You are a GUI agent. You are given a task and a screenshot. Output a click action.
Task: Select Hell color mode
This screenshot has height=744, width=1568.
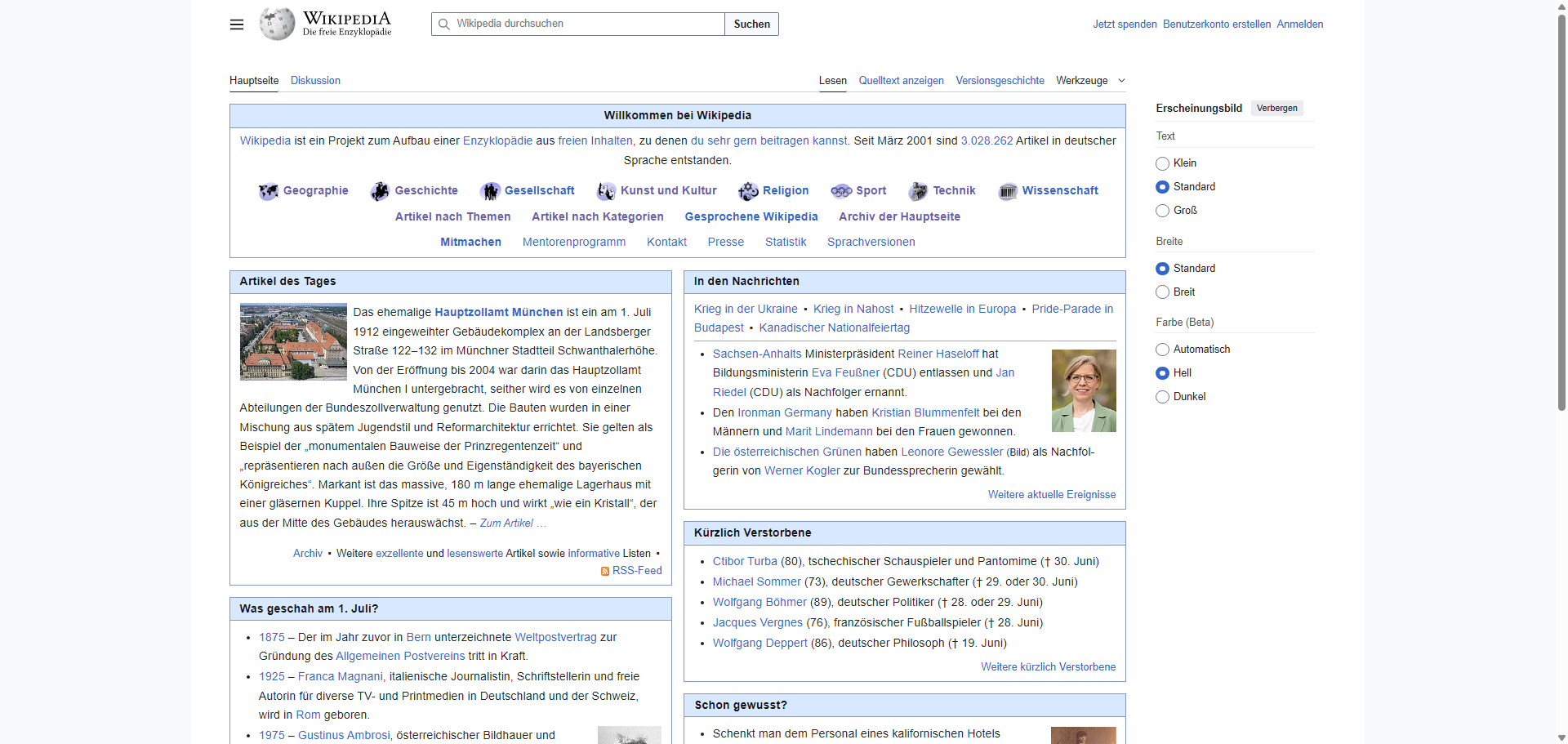1162,373
